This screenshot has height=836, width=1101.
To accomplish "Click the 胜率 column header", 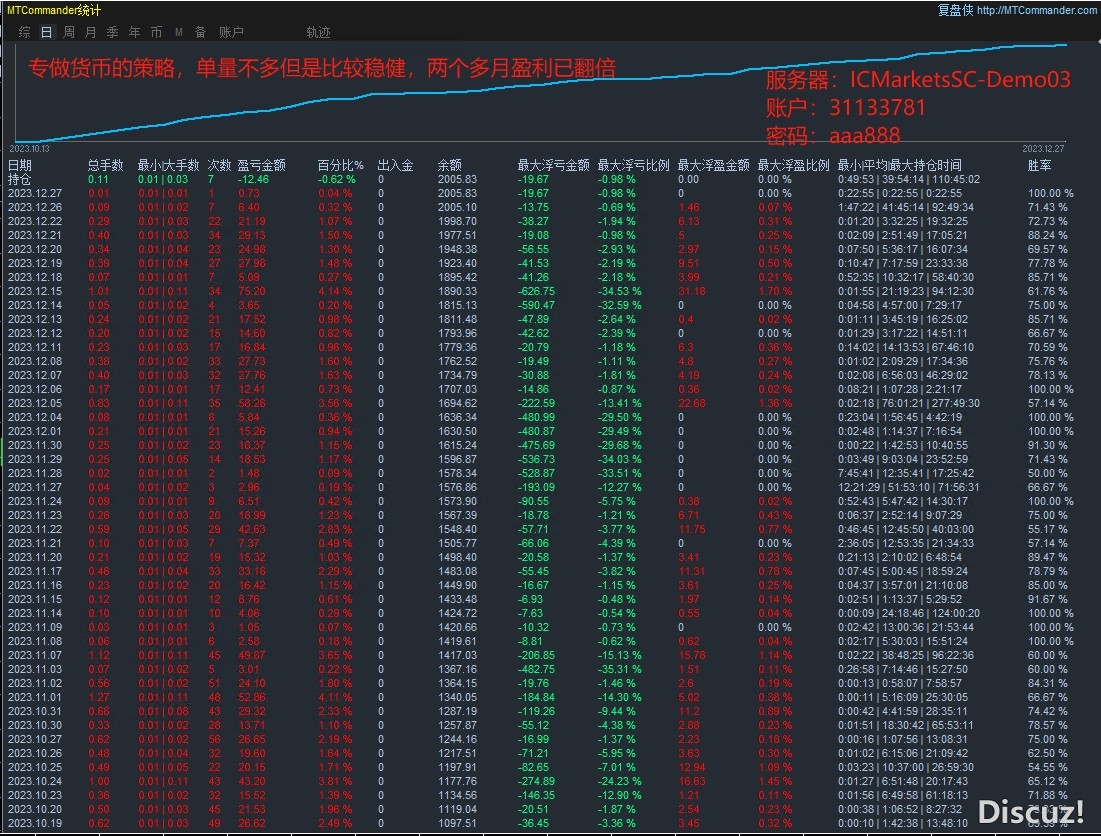I will click(x=1040, y=165).
